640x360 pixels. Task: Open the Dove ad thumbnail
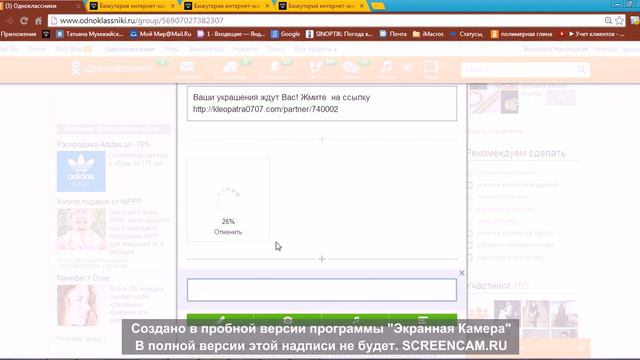click(78, 305)
